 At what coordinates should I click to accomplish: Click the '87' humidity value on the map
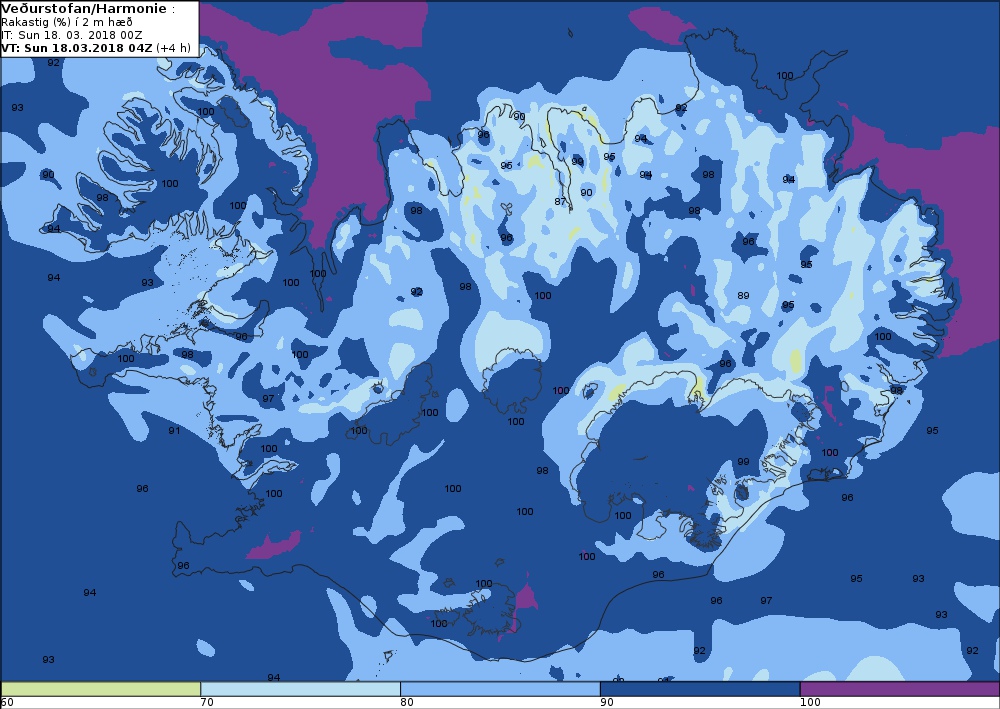click(x=560, y=201)
